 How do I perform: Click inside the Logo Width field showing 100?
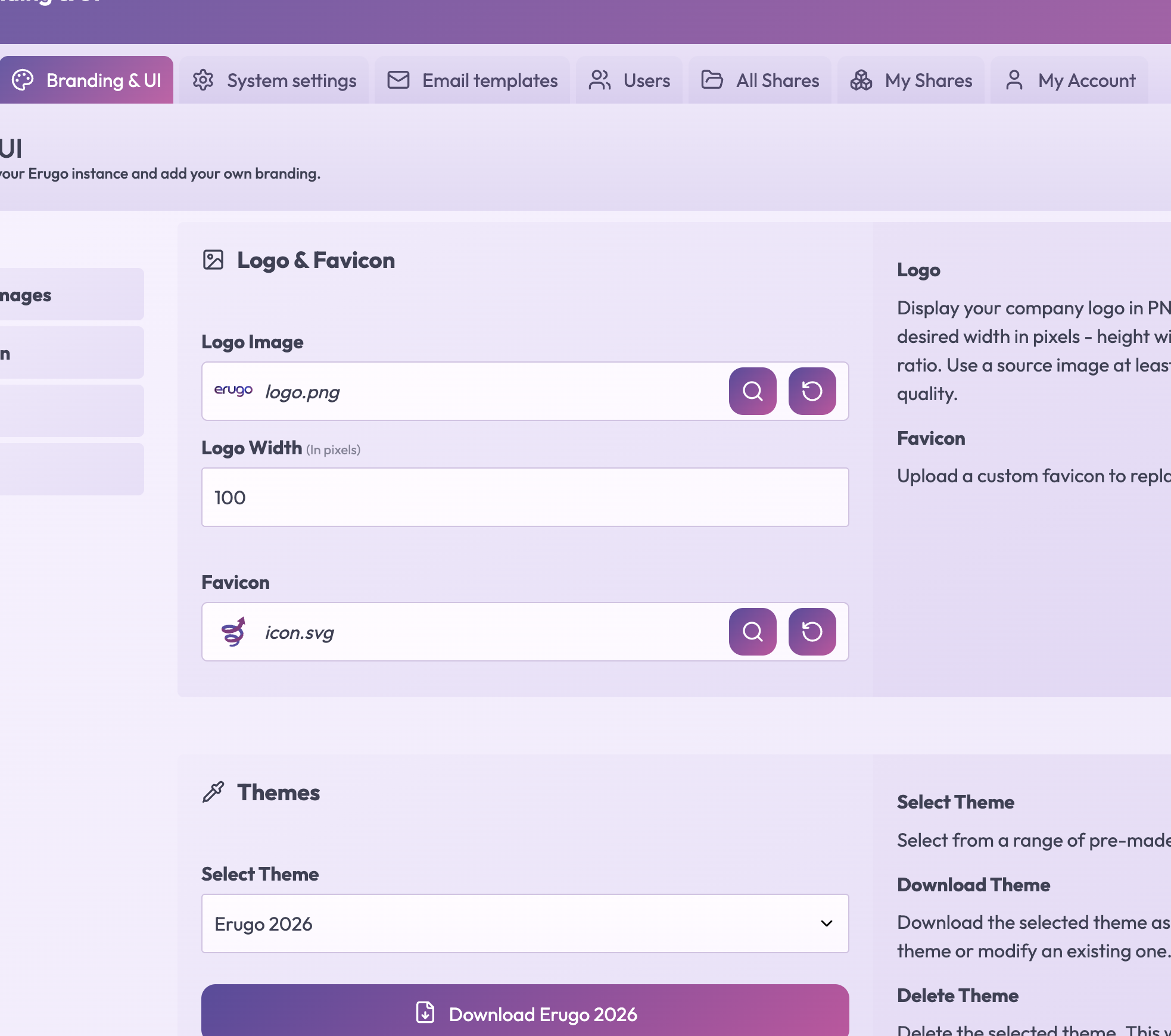[x=525, y=497]
